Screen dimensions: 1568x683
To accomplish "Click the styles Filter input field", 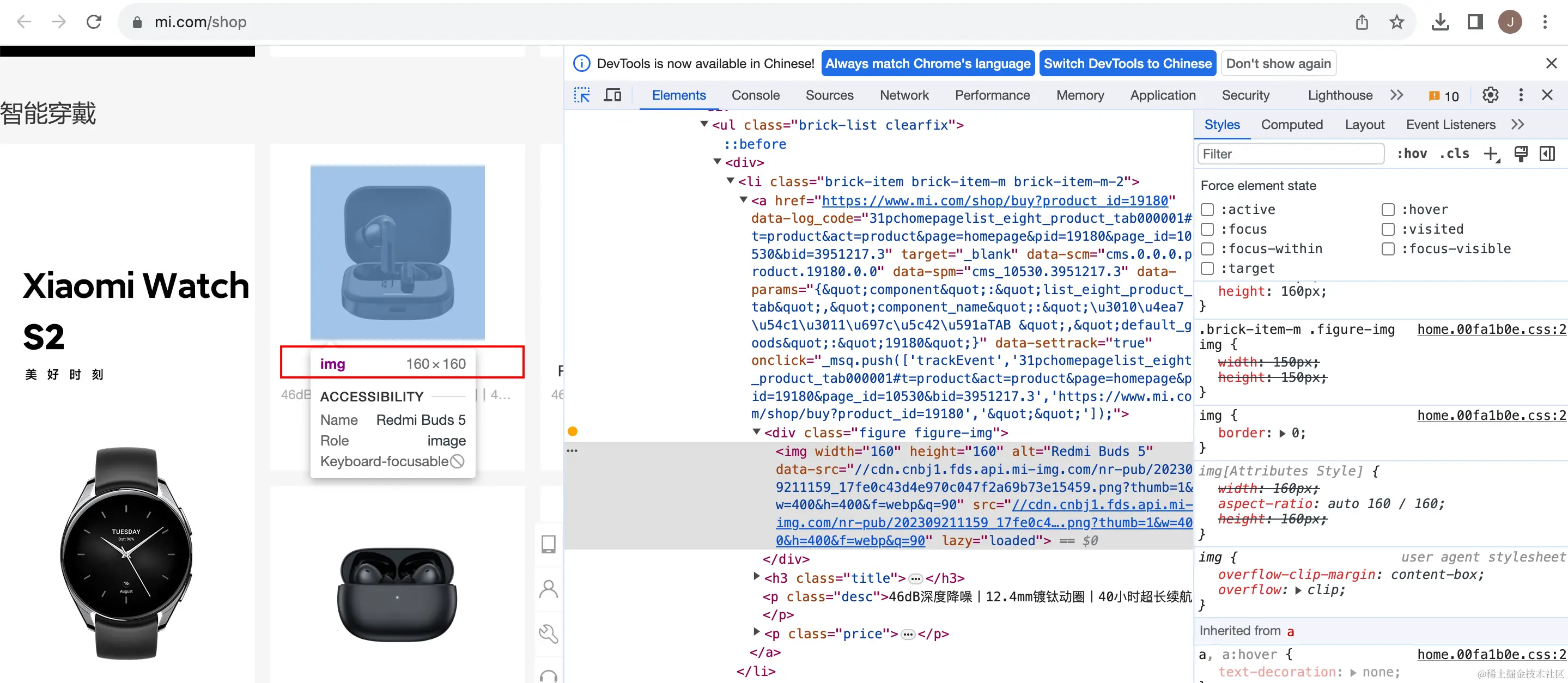I will [x=1291, y=154].
